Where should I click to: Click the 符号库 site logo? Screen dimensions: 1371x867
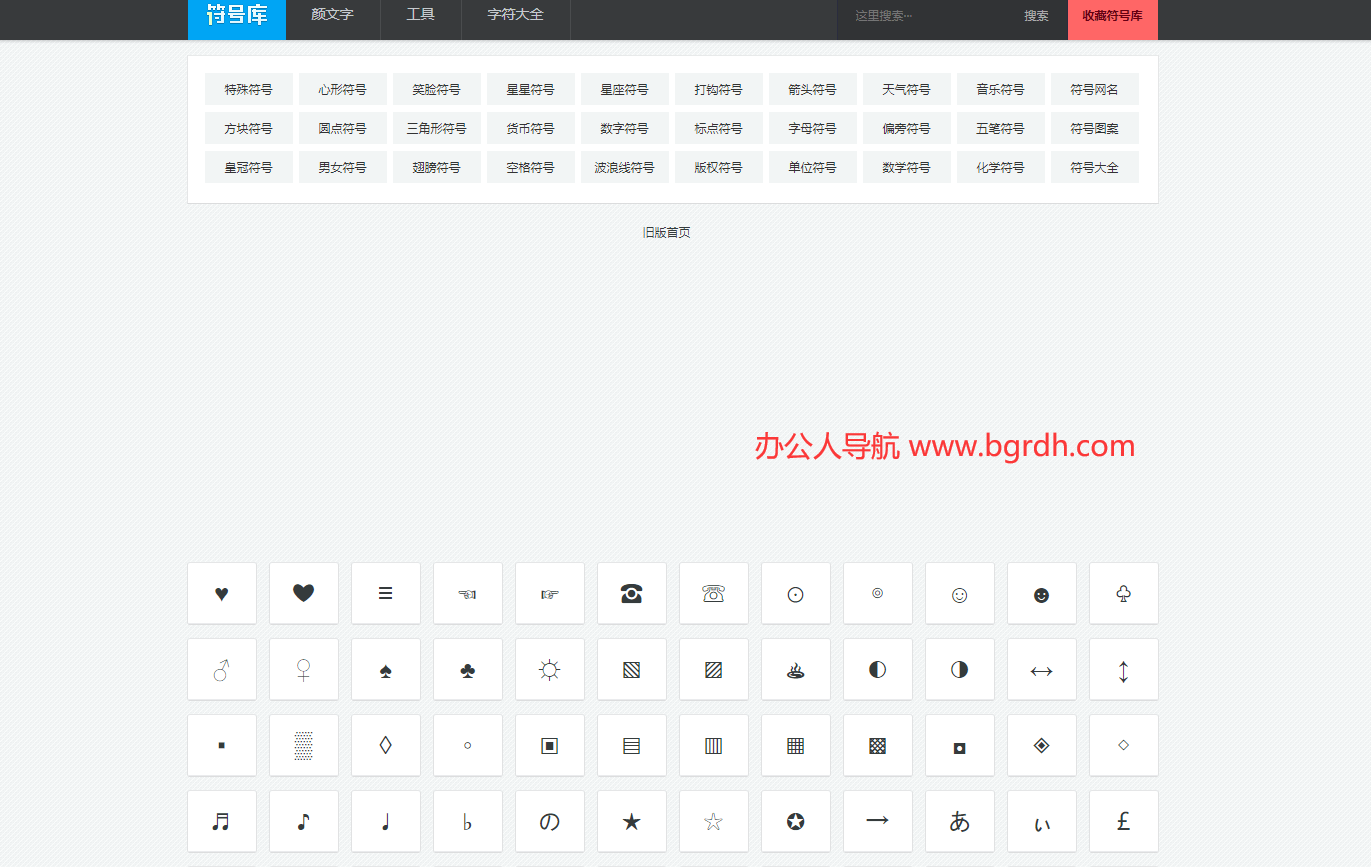tap(237, 16)
